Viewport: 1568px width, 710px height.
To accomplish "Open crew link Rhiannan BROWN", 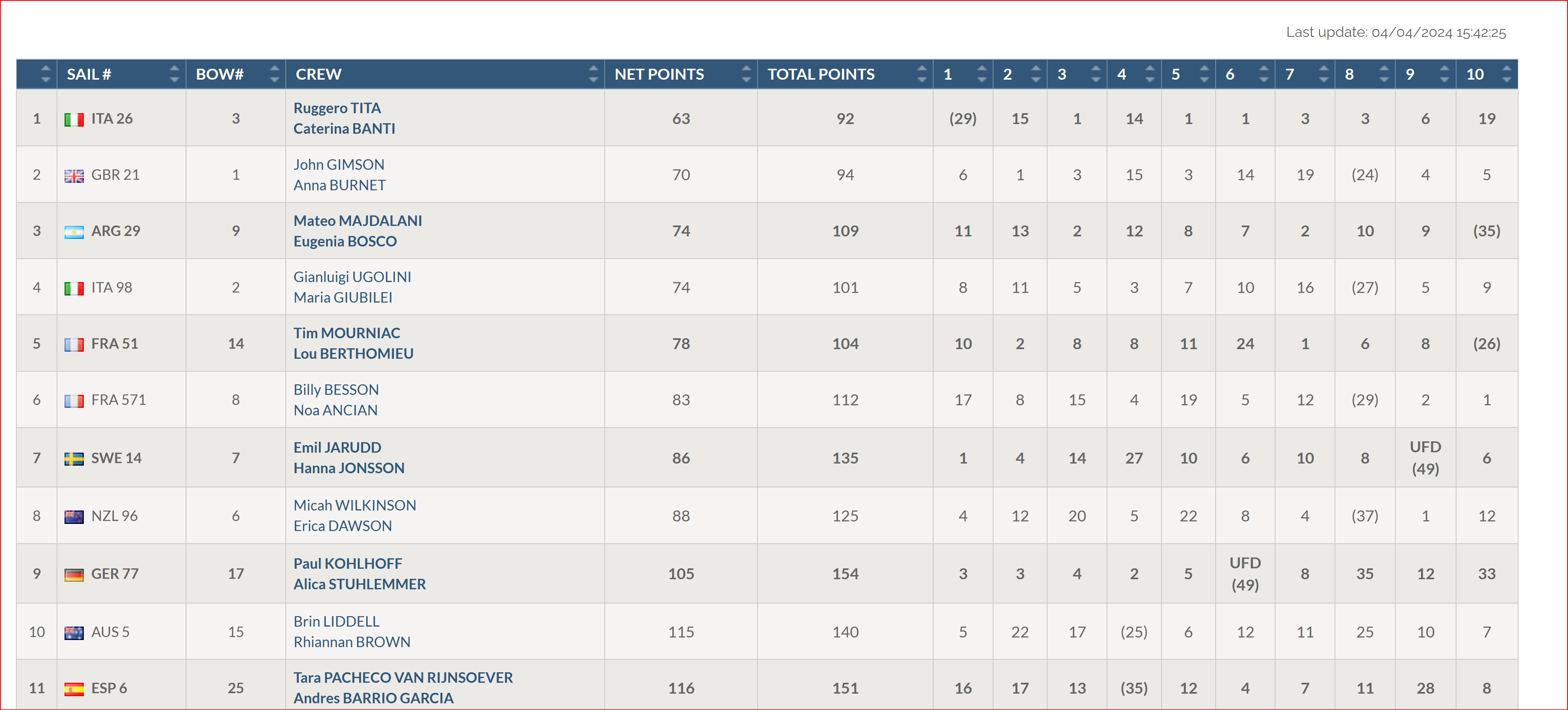I will 352,643.
